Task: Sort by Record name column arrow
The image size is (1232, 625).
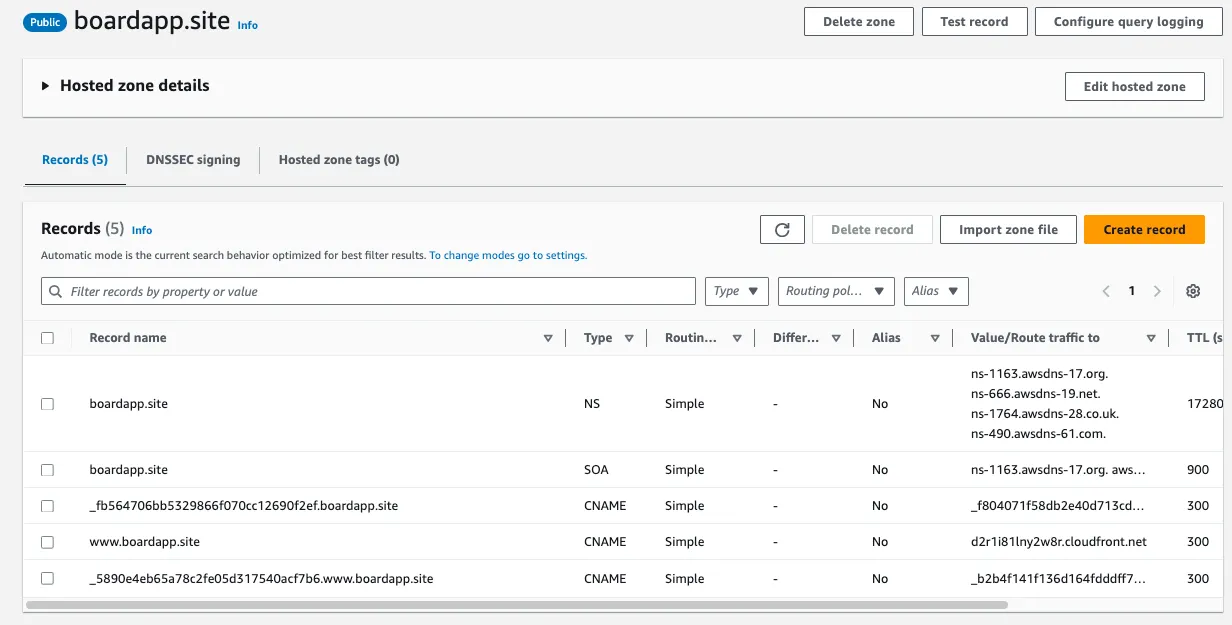Action: coord(548,338)
